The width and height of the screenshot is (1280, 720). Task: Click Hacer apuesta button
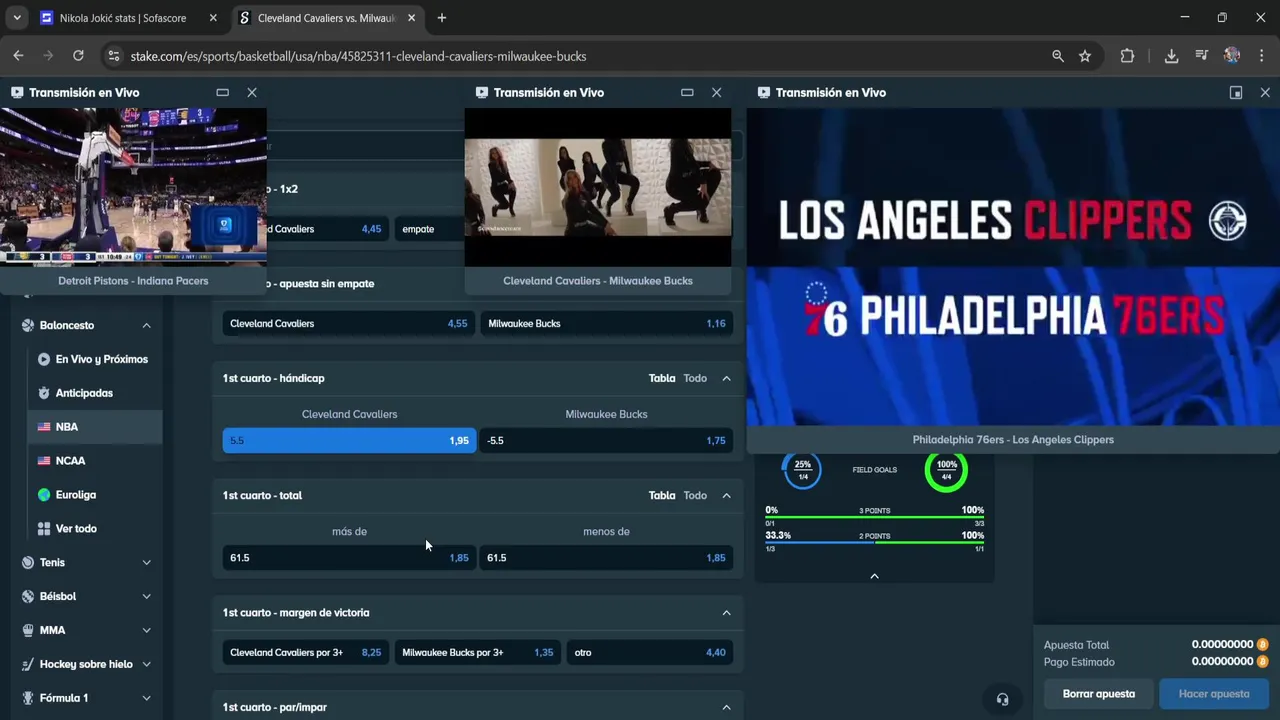[x=1214, y=694]
